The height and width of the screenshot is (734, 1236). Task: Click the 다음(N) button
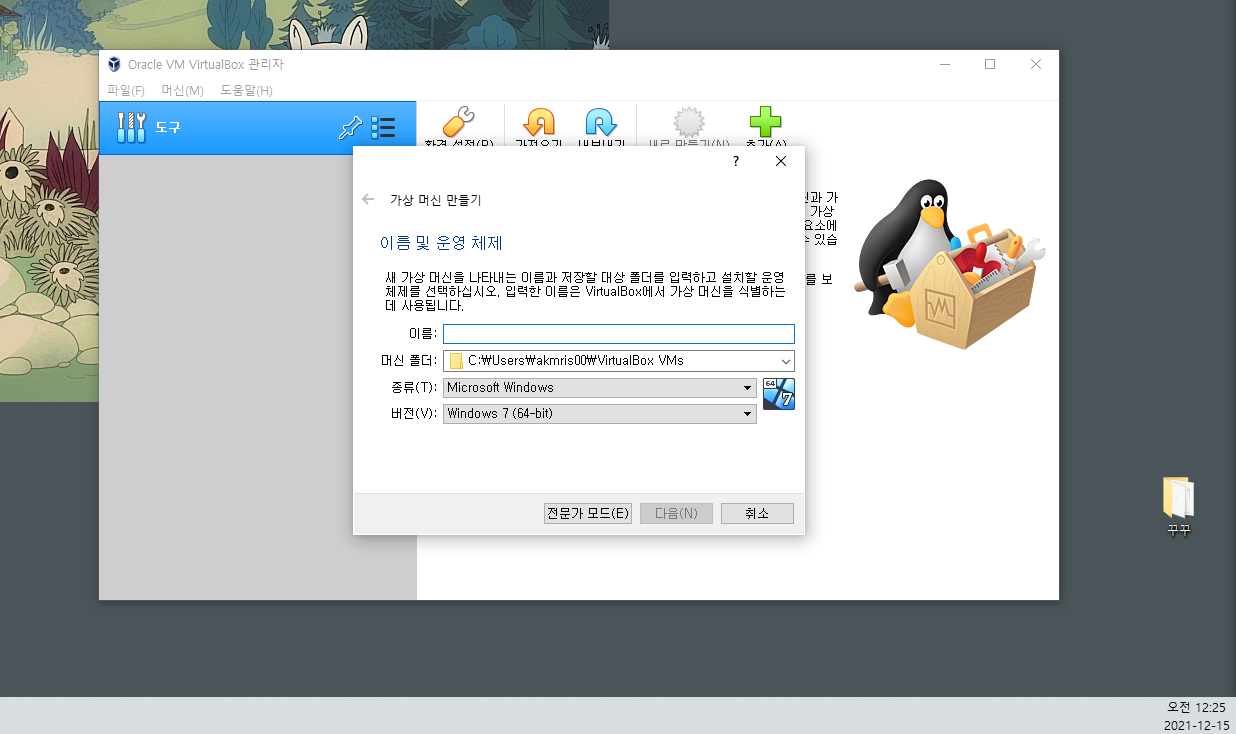[x=676, y=513]
